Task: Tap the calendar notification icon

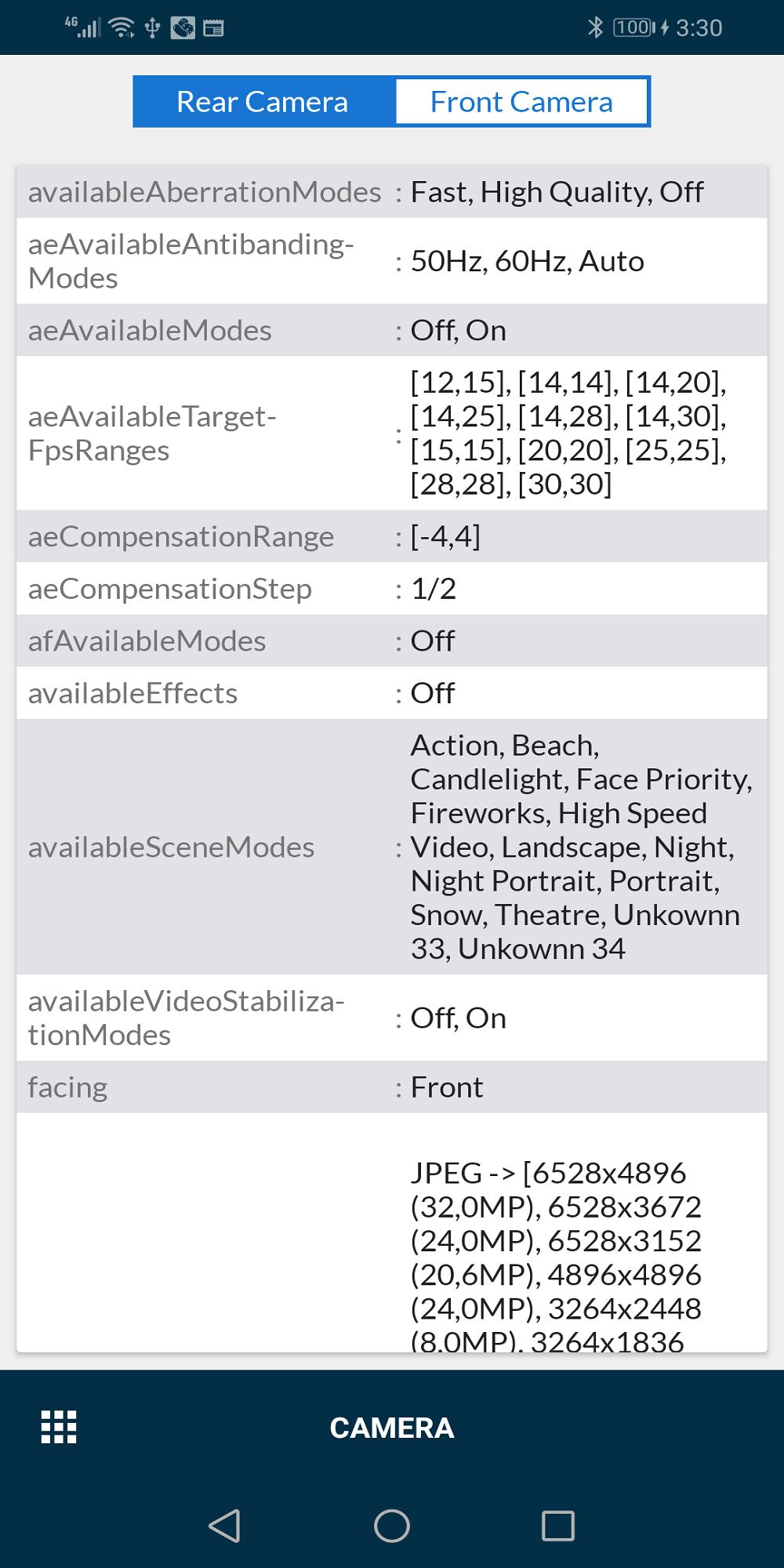Action: tap(213, 29)
